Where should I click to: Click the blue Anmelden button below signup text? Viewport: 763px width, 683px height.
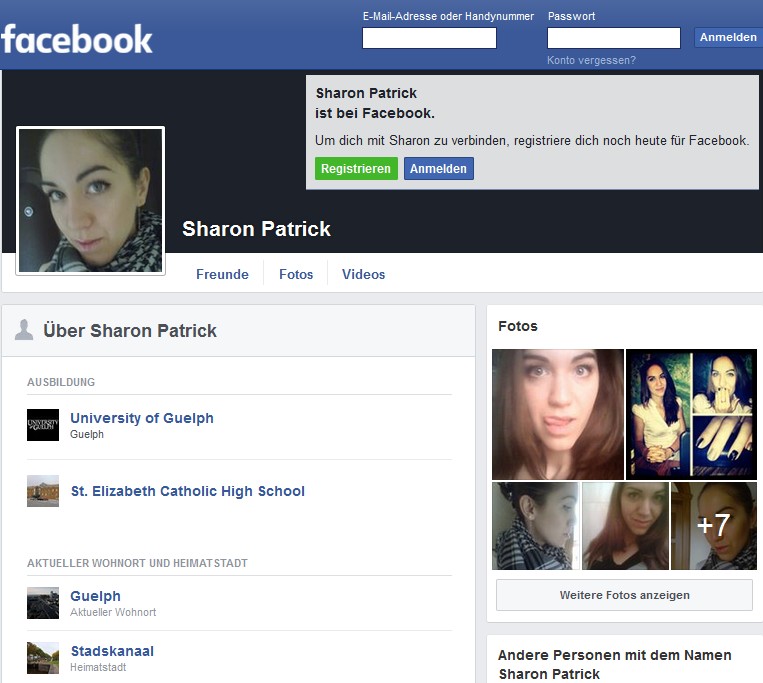pyautogui.click(x=438, y=168)
